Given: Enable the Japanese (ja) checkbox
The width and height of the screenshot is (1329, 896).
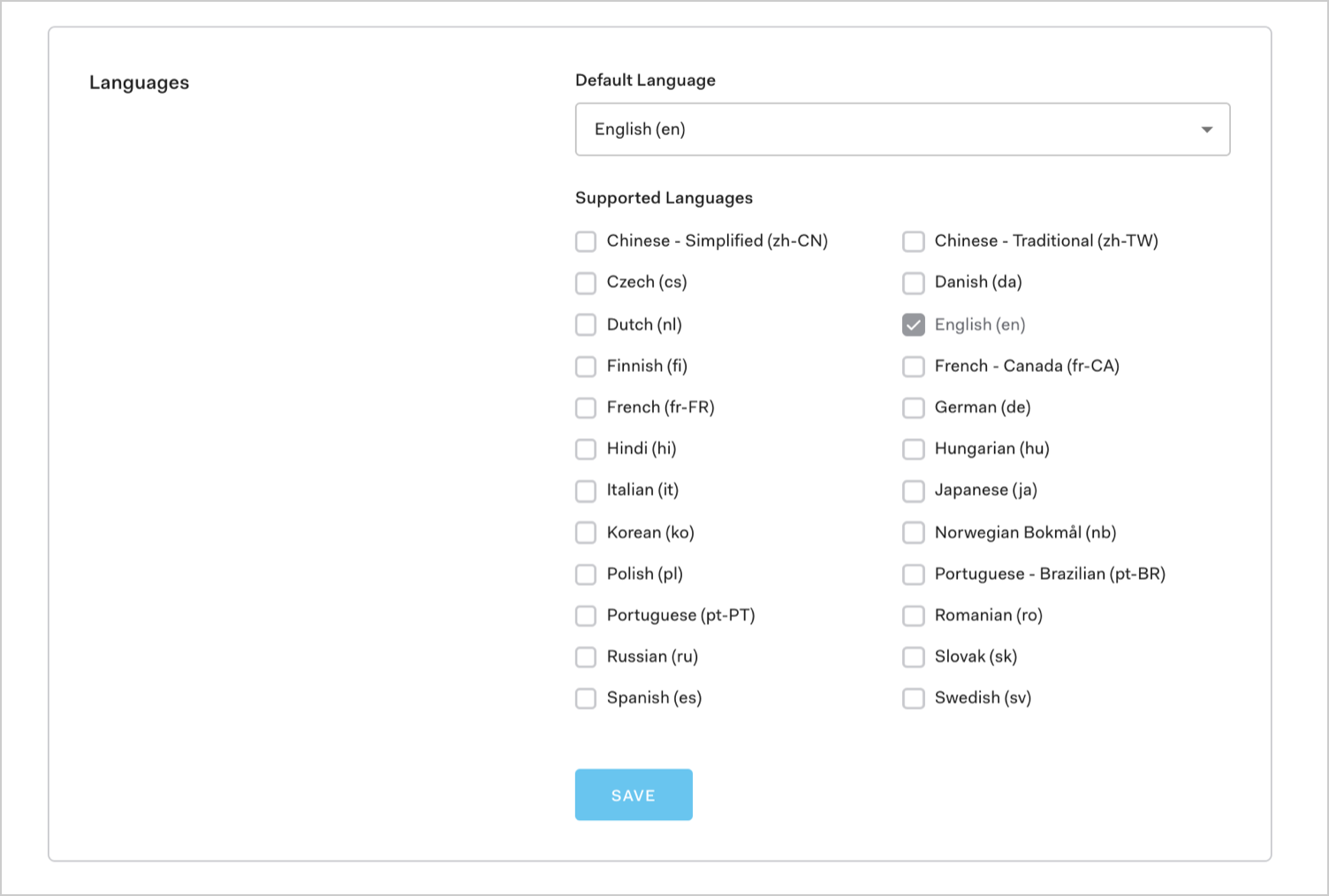Looking at the screenshot, I should click(x=914, y=490).
